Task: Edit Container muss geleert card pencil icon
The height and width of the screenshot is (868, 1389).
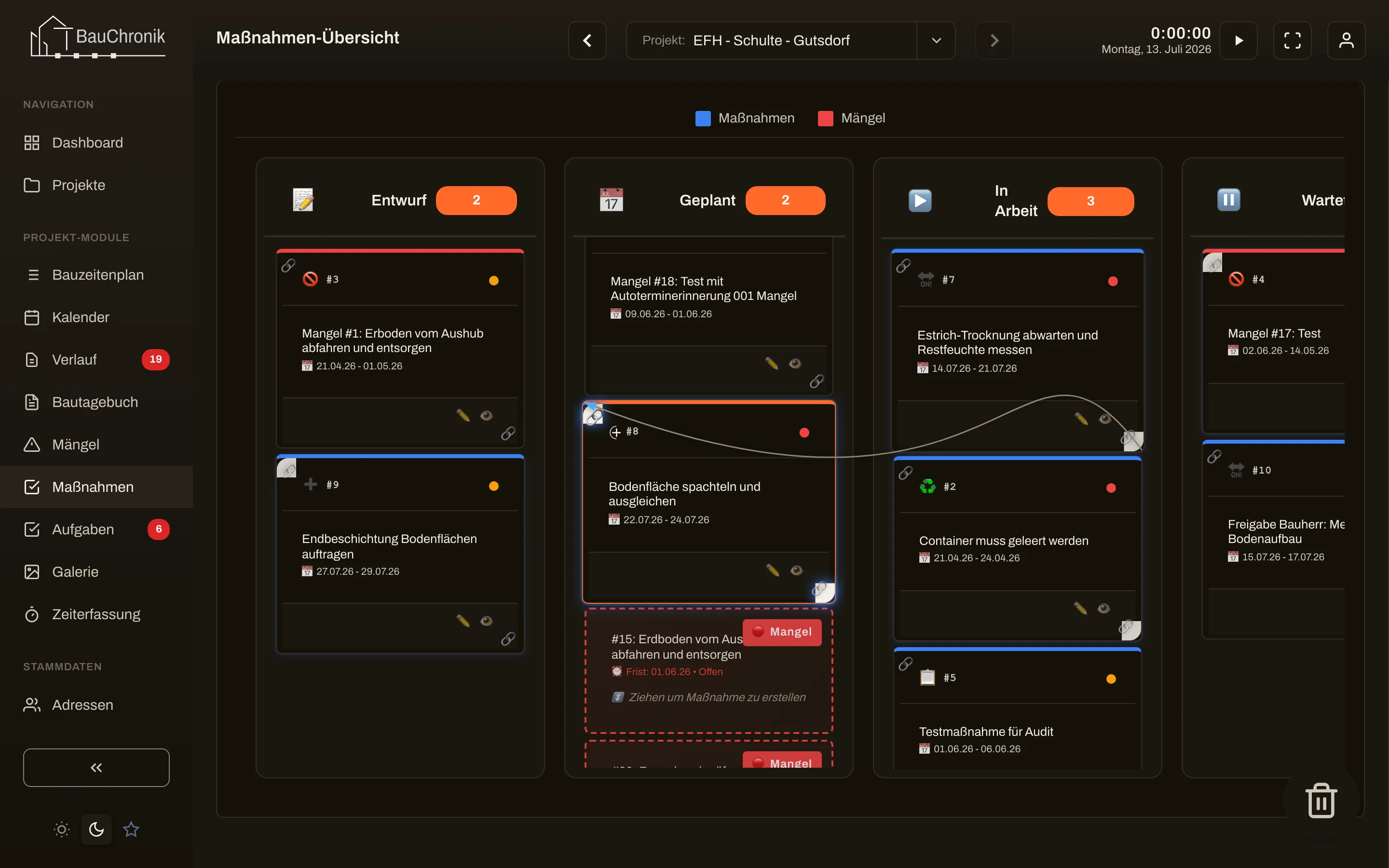Action: click(x=1080, y=608)
